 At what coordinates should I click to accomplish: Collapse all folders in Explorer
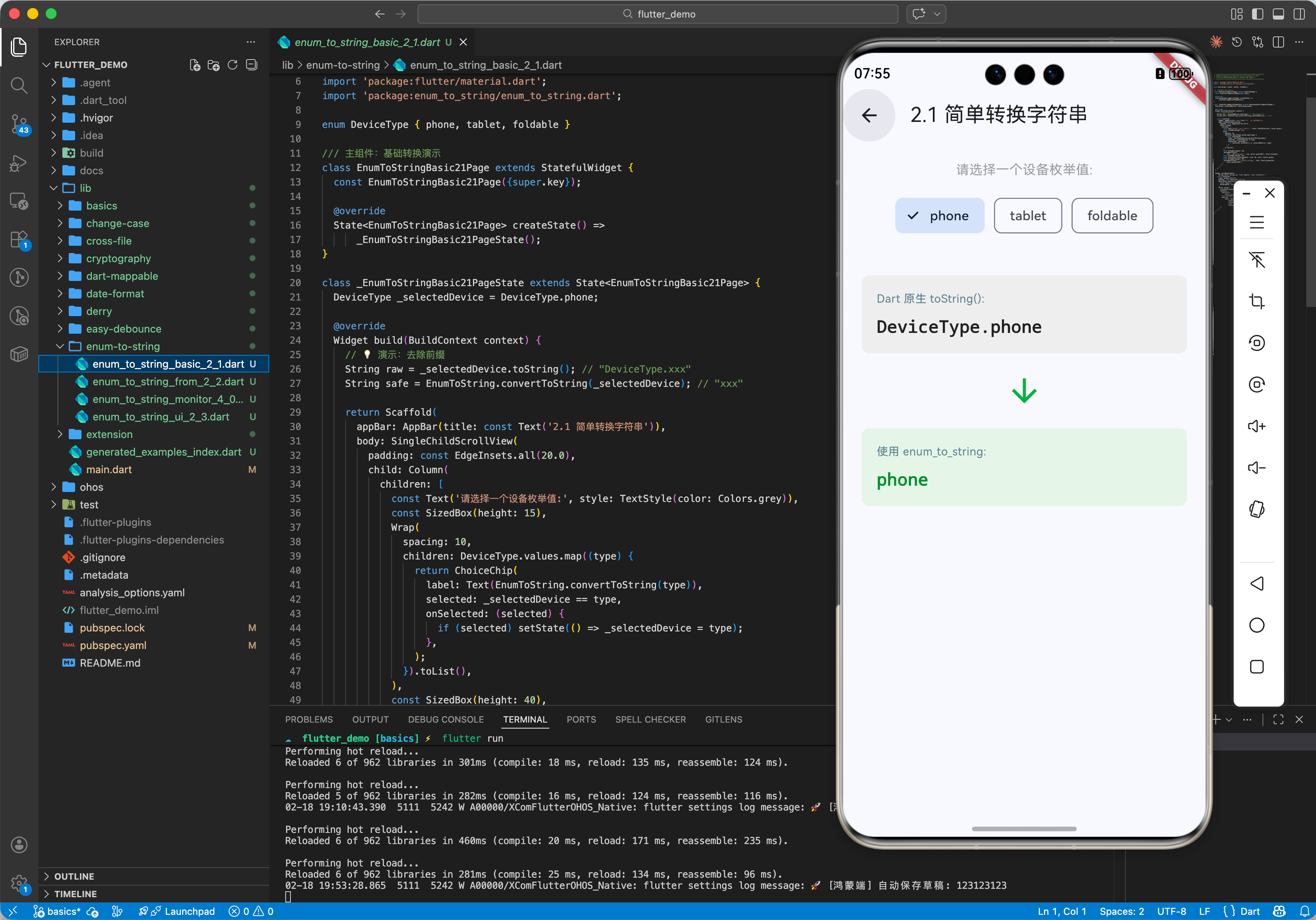tap(251, 65)
